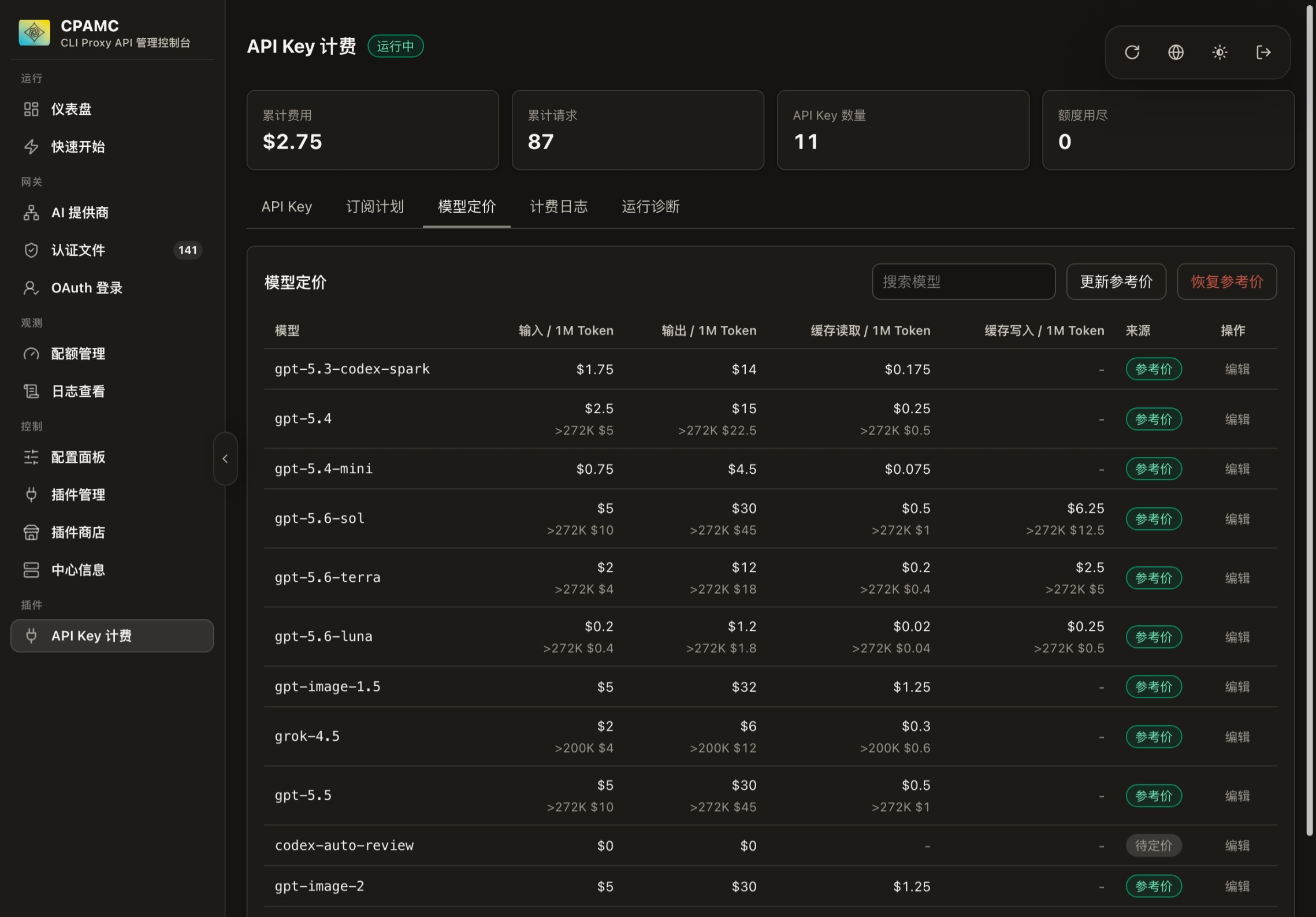Image resolution: width=1316 pixels, height=917 pixels.
Task: Click the $0.175 cache read price
Action: coord(908,369)
